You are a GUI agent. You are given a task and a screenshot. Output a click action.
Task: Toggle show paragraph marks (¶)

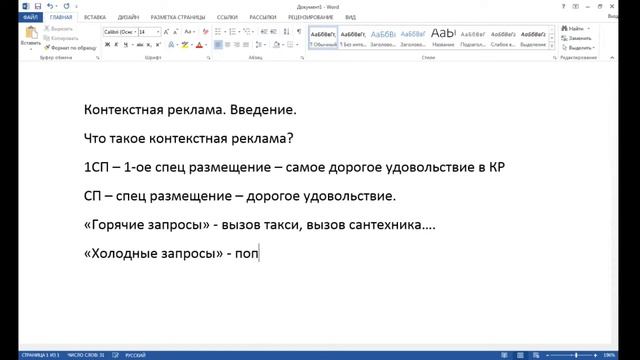pyautogui.click(x=299, y=32)
